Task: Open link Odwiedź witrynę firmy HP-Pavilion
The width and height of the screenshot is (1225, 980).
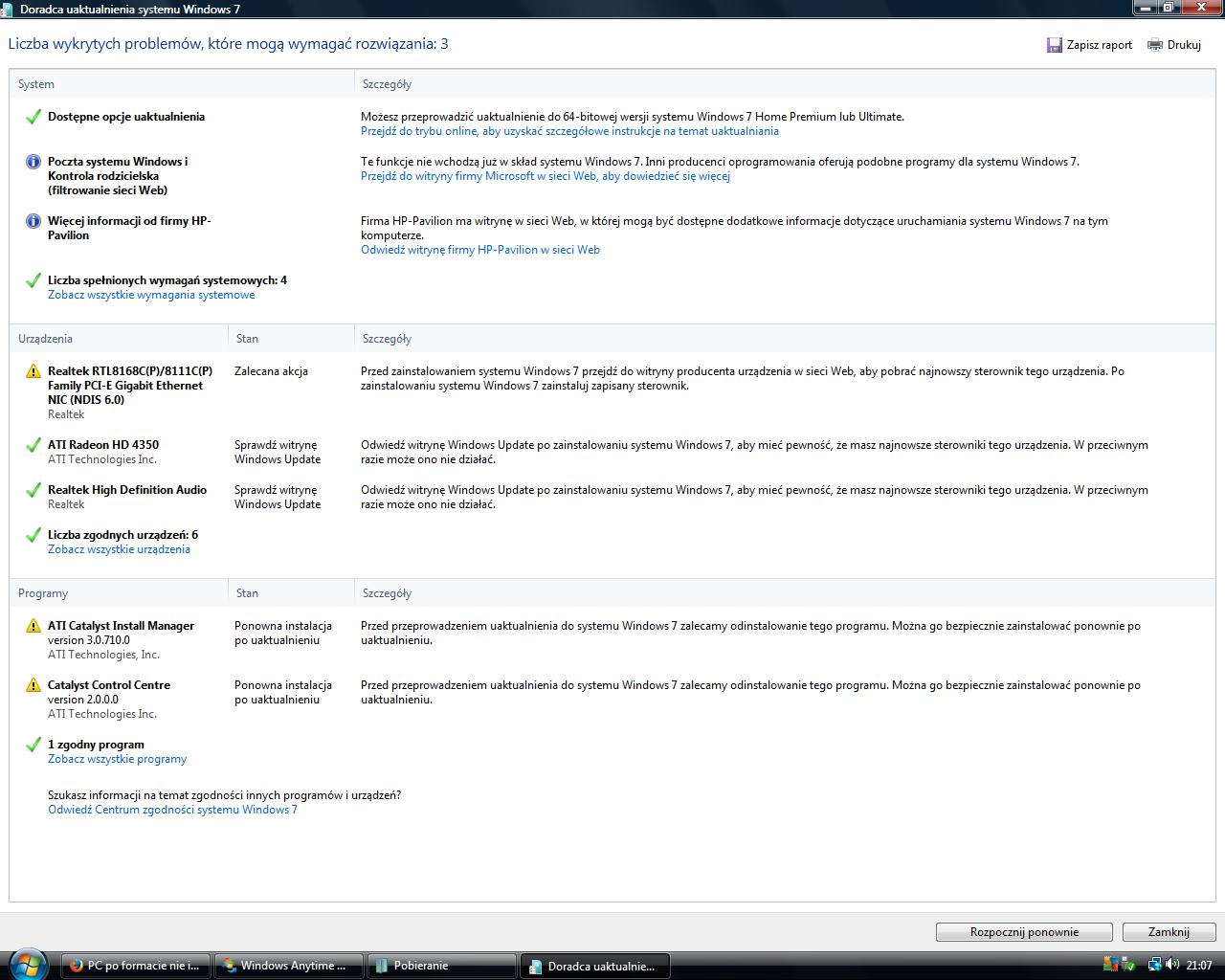Action: point(480,250)
